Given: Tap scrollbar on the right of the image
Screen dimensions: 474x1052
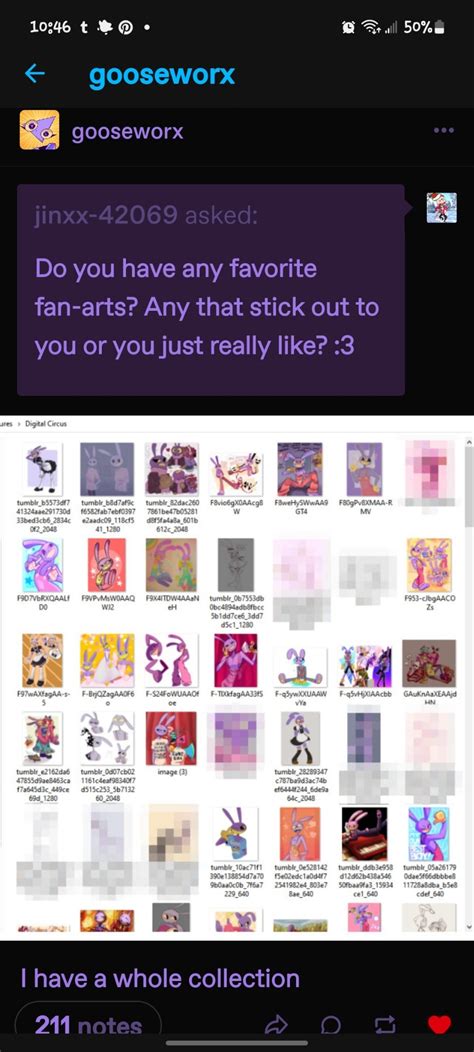Looking at the screenshot, I should [469, 678].
